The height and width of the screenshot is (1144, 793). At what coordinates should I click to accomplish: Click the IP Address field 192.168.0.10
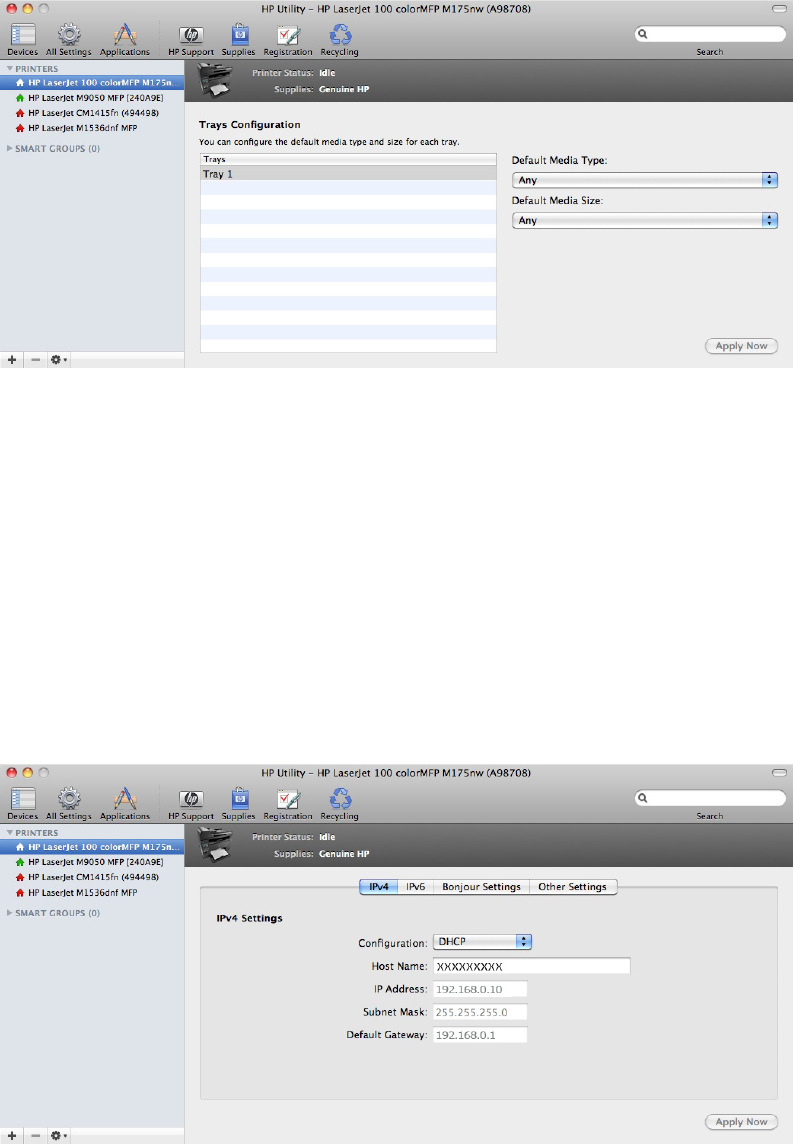pos(480,989)
